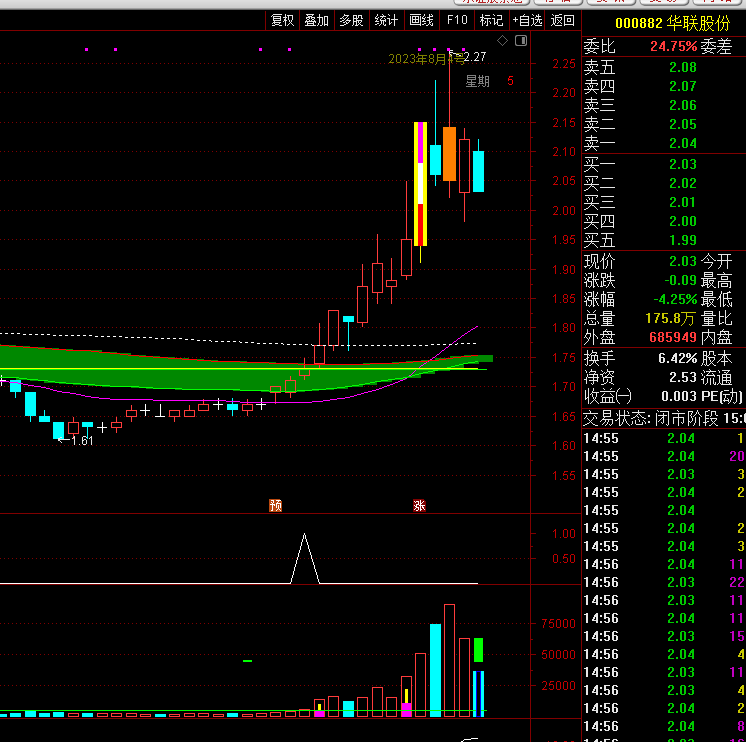Click the 2.25 label on the price axis

click(x=564, y=64)
